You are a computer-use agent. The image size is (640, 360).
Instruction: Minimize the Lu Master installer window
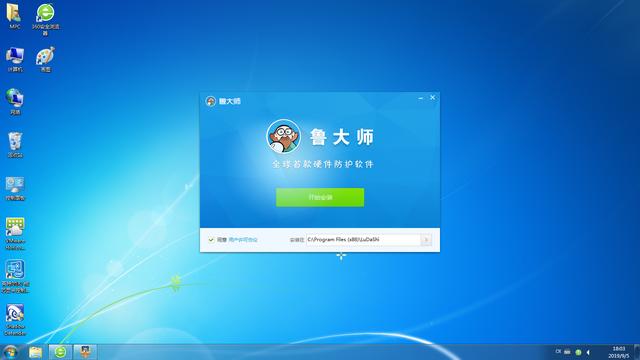pyautogui.click(x=421, y=98)
